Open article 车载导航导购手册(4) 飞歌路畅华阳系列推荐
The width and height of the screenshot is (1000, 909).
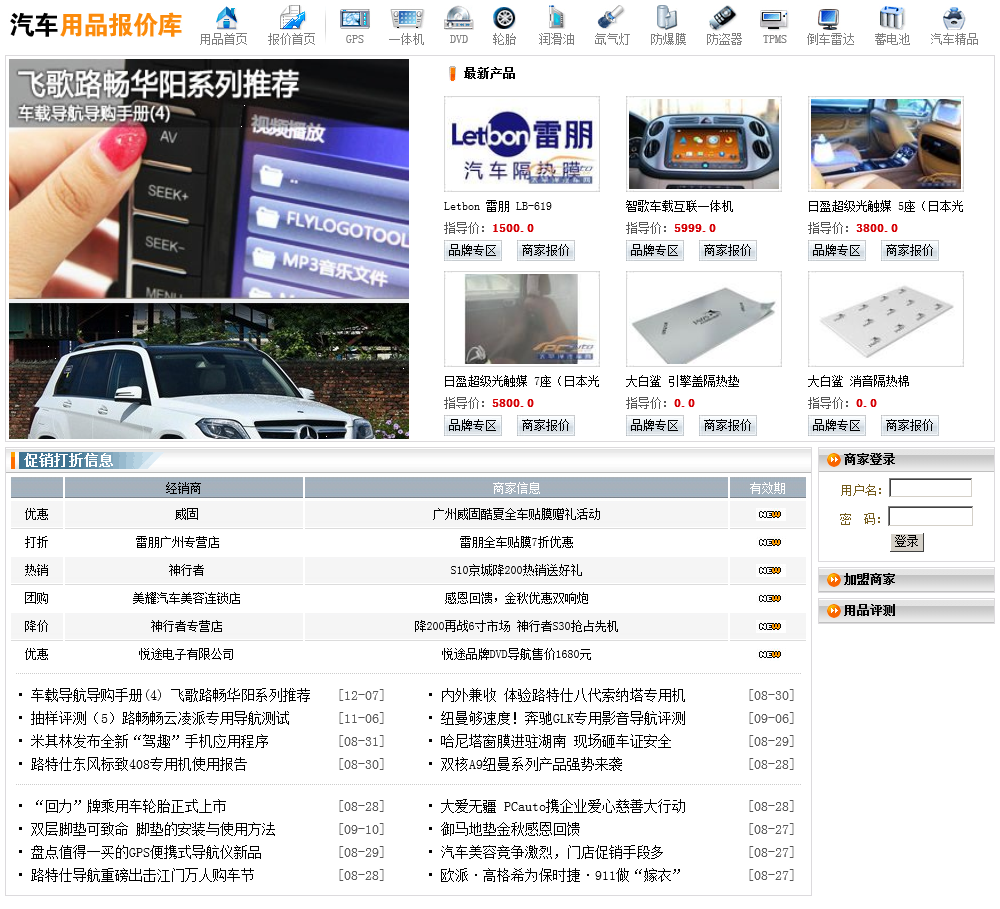click(x=171, y=695)
